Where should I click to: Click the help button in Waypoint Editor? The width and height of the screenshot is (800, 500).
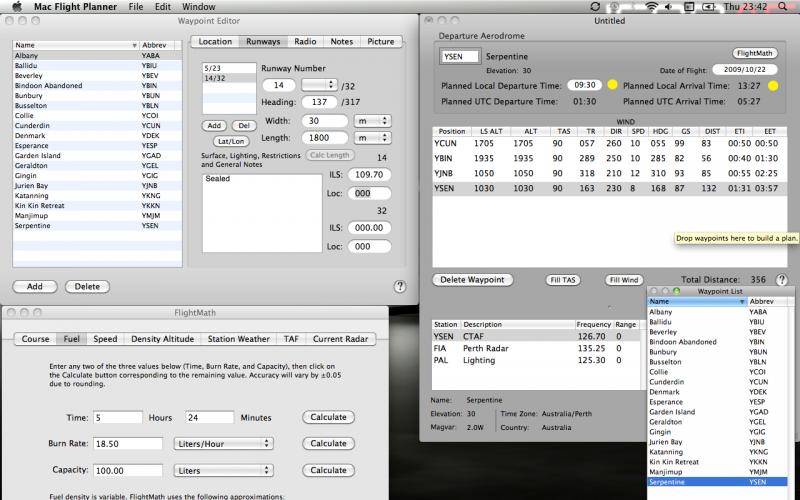click(x=400, y=286)
